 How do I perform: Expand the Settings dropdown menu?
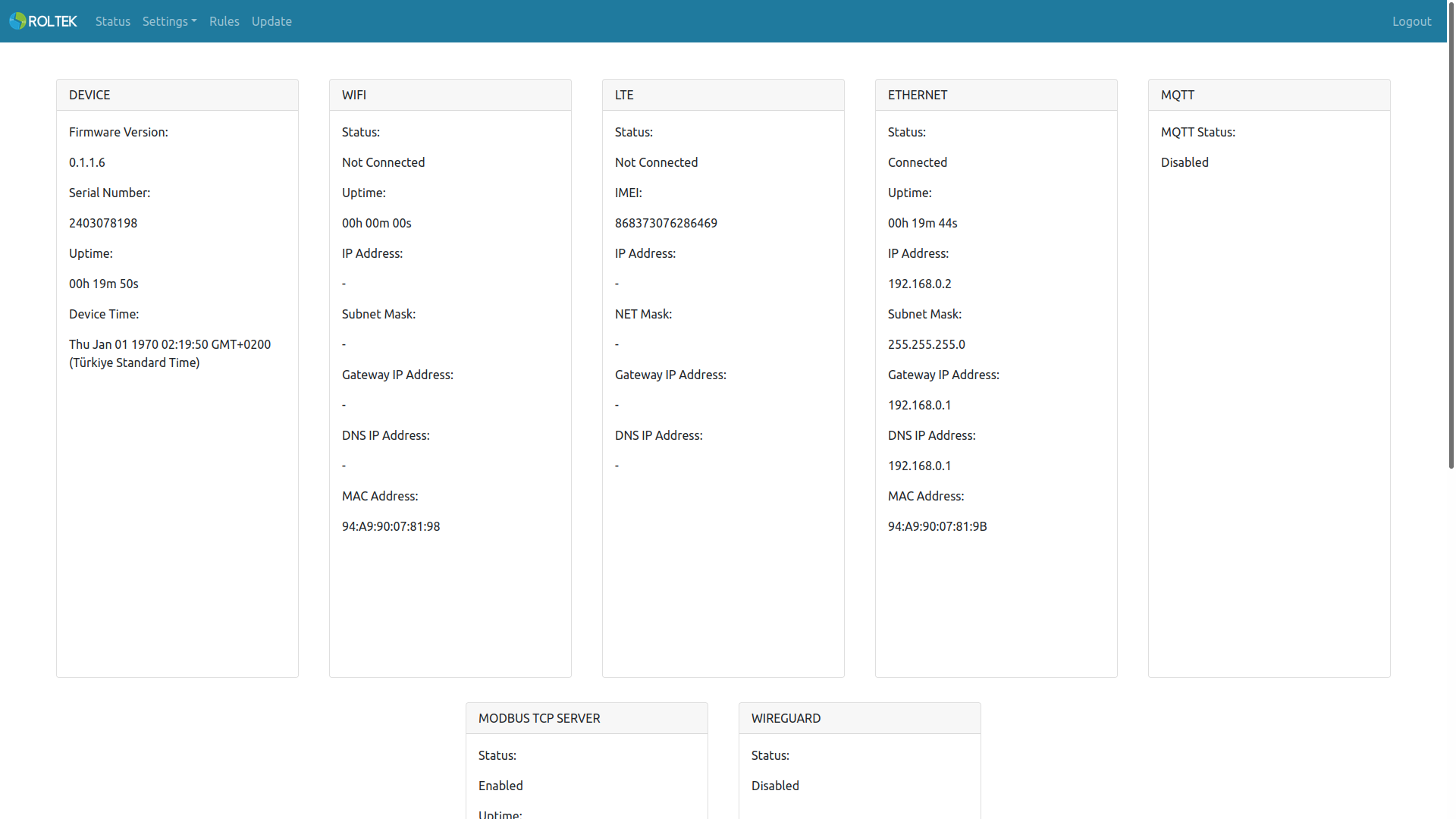[x=169, y=21]
